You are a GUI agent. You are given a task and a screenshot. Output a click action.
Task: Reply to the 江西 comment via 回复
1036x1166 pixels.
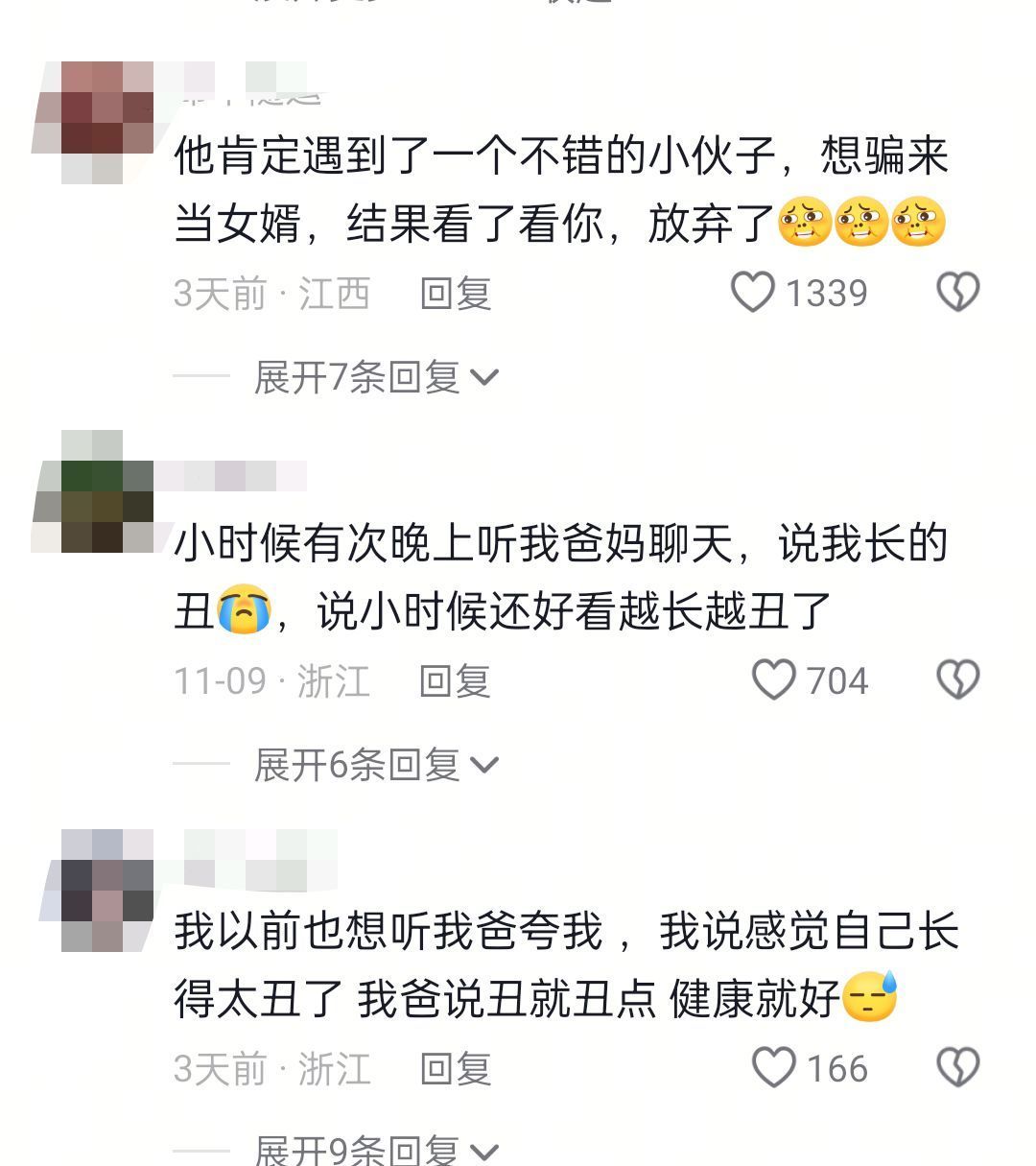(x=456, y=294)
